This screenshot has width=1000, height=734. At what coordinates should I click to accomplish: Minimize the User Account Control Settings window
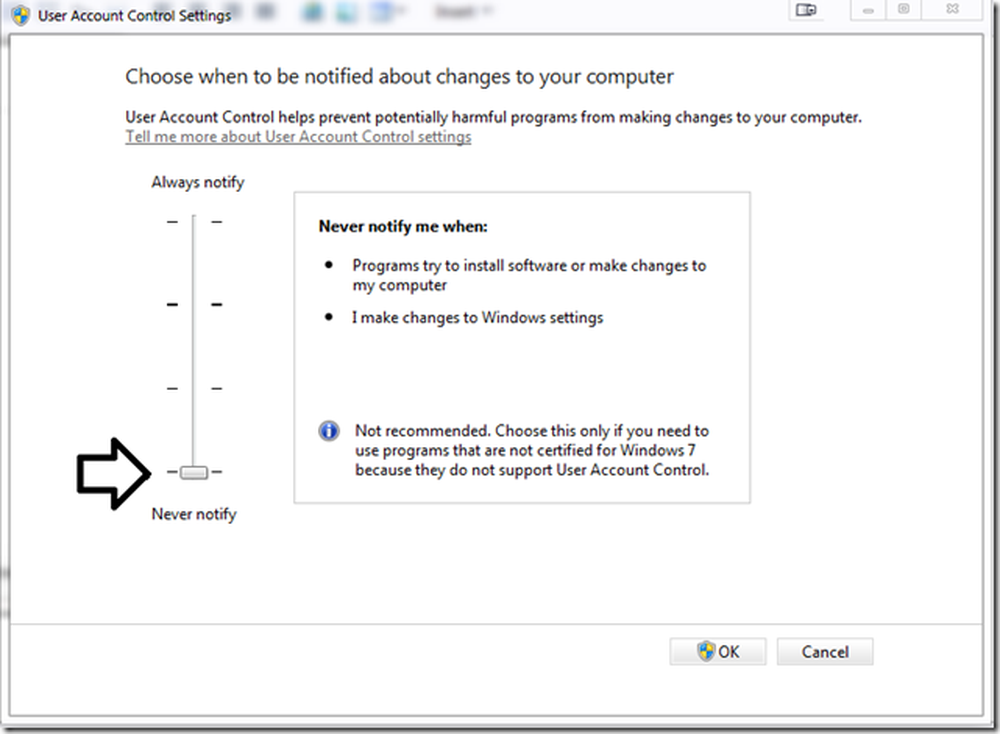coord(868,10)
